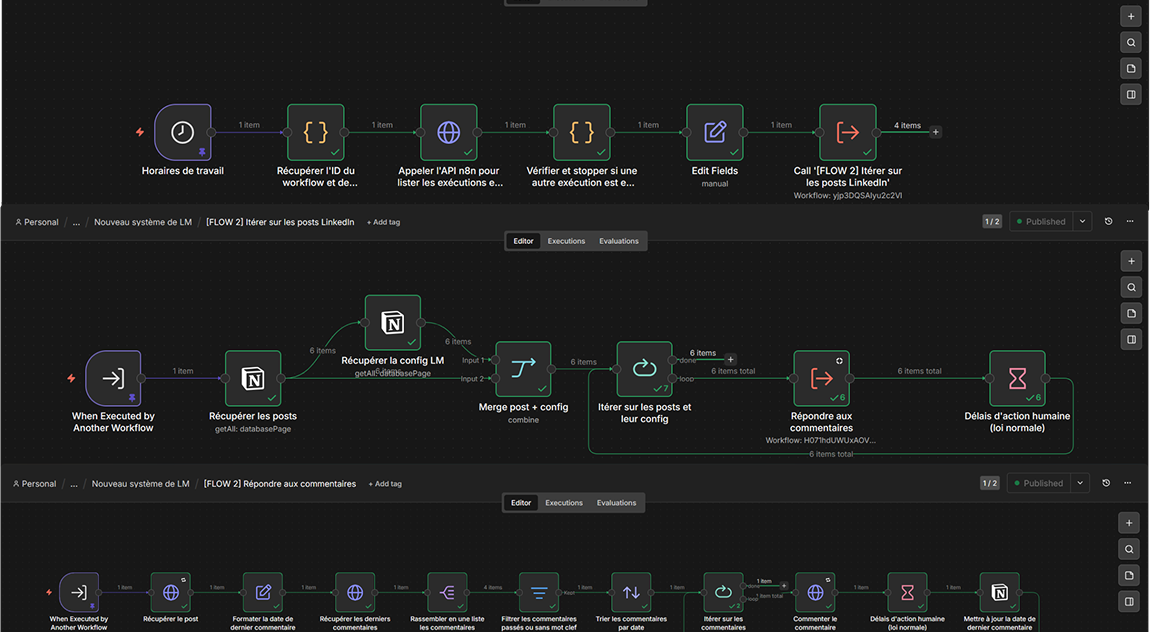Open the 'Edit Fields' node
Viewport: 1150px width, 632px height.
pos(714,132)
